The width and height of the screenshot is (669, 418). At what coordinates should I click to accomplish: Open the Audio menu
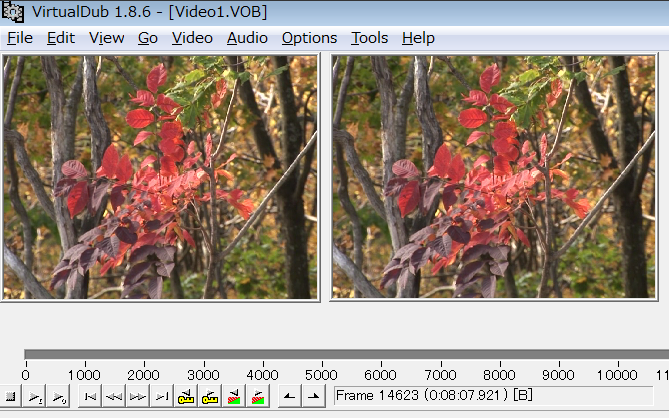click(x=247, y=38)
